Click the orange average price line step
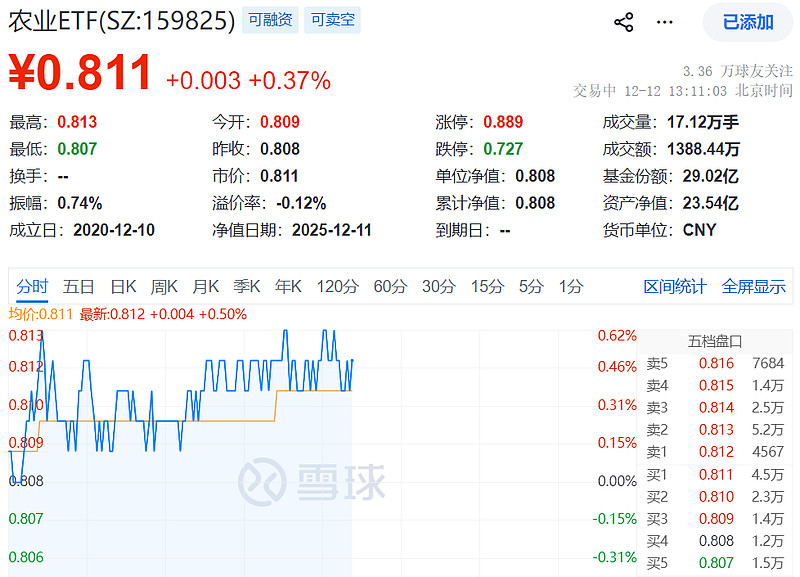Viewport: 800px width, 577px height. tap(276, 406)
